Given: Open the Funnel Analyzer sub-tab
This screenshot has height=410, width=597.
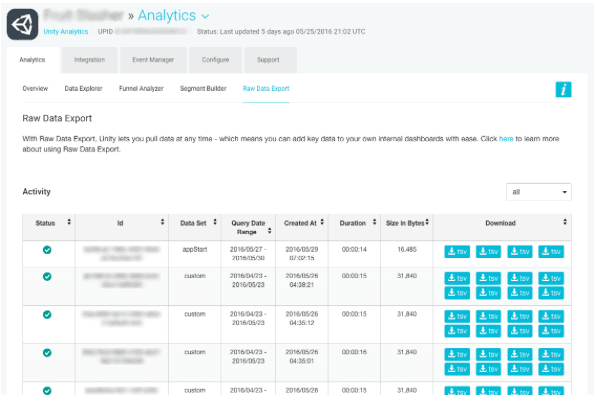Looking at the screenshot, I should (141, 88).
